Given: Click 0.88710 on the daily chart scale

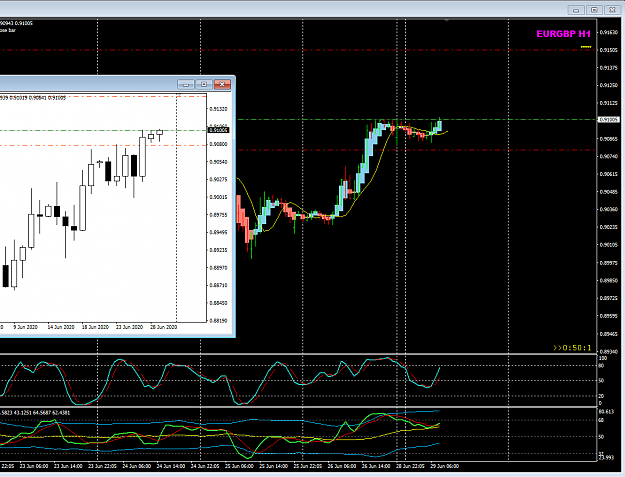Looking at the screenshot, I should 218,285.
